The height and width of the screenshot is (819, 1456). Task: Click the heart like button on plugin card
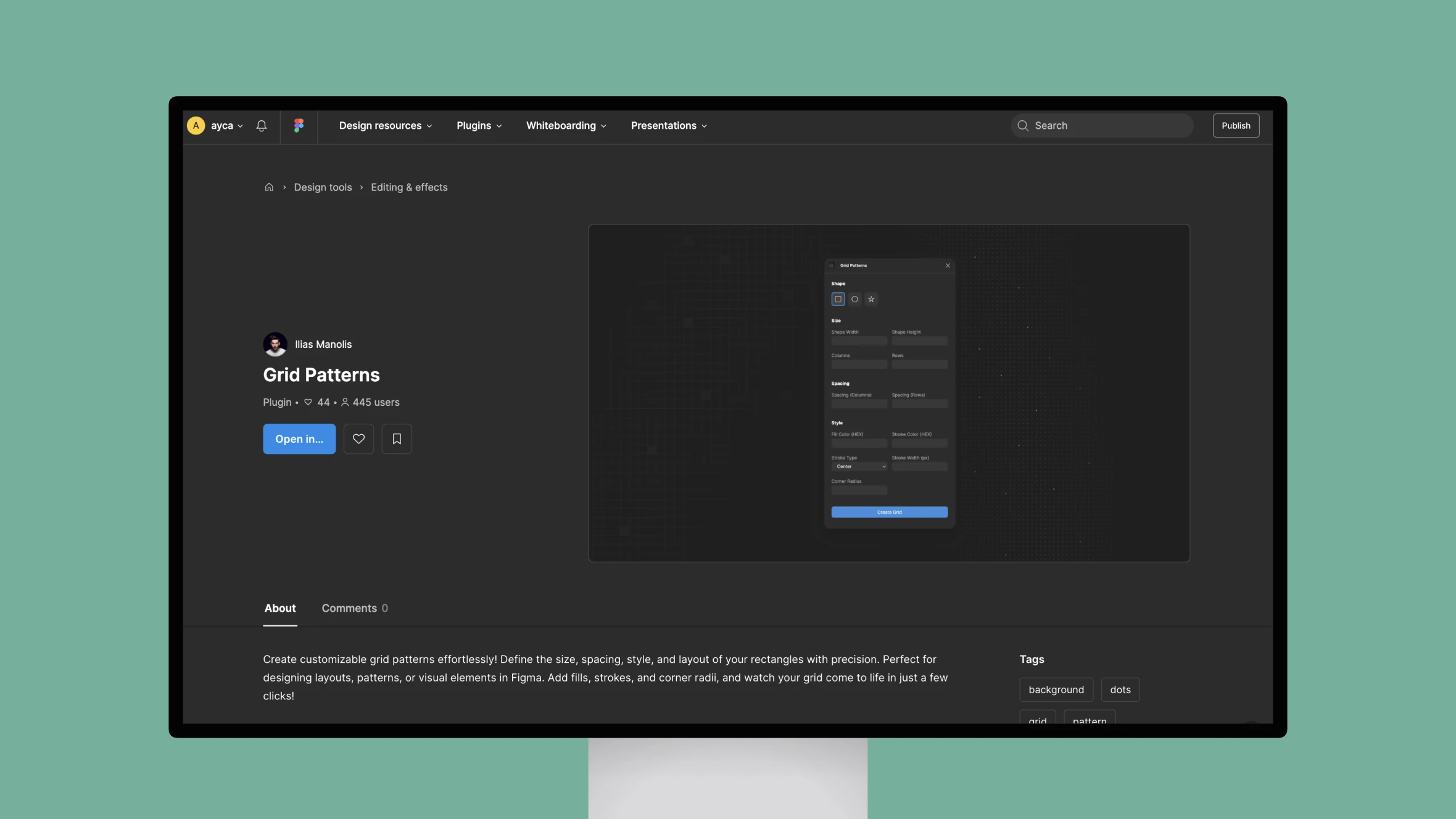pyautogui.click(x=358, y=438)
